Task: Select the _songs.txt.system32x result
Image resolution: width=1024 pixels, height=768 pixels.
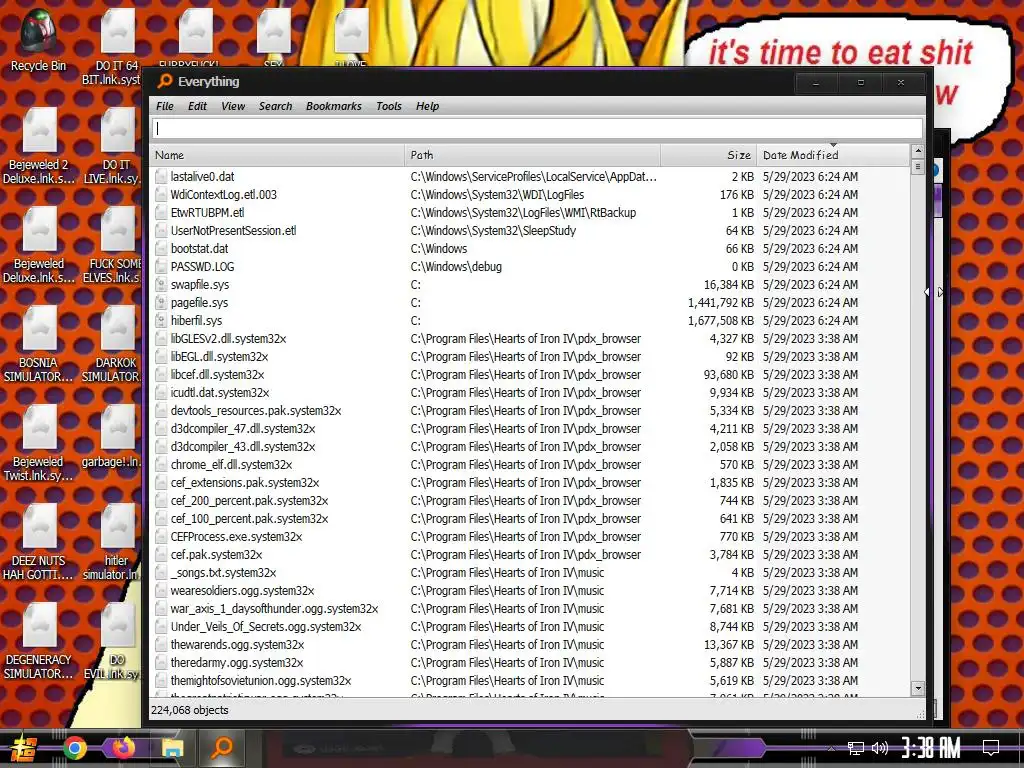Action: click(223, 573)
